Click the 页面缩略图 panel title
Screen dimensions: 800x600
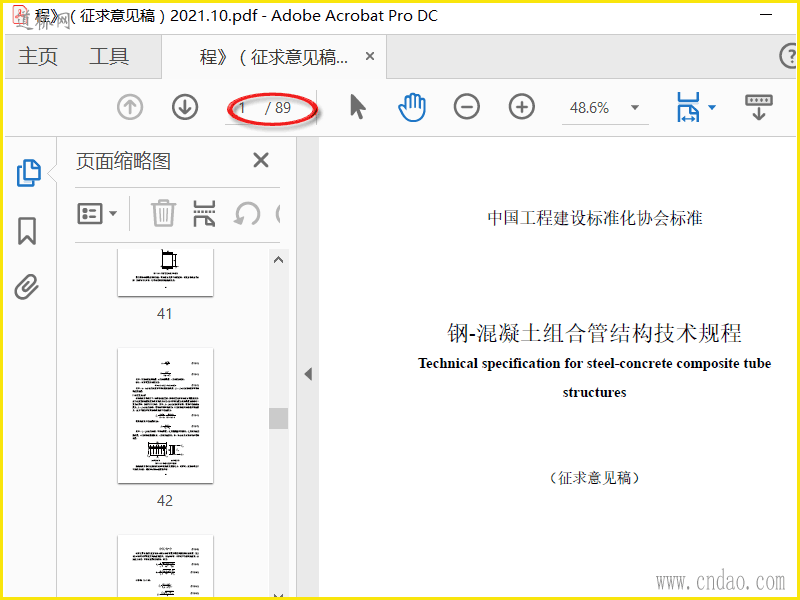pos(123,161)
